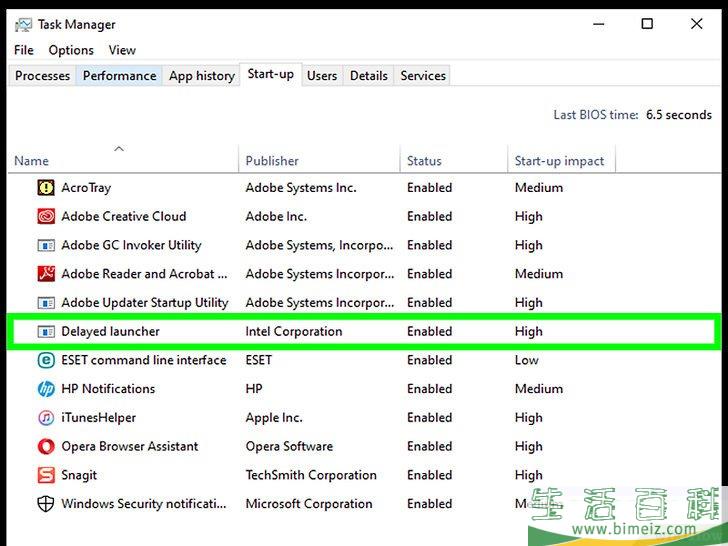Click the Apple Inc. publisher cell

[274, 418]
